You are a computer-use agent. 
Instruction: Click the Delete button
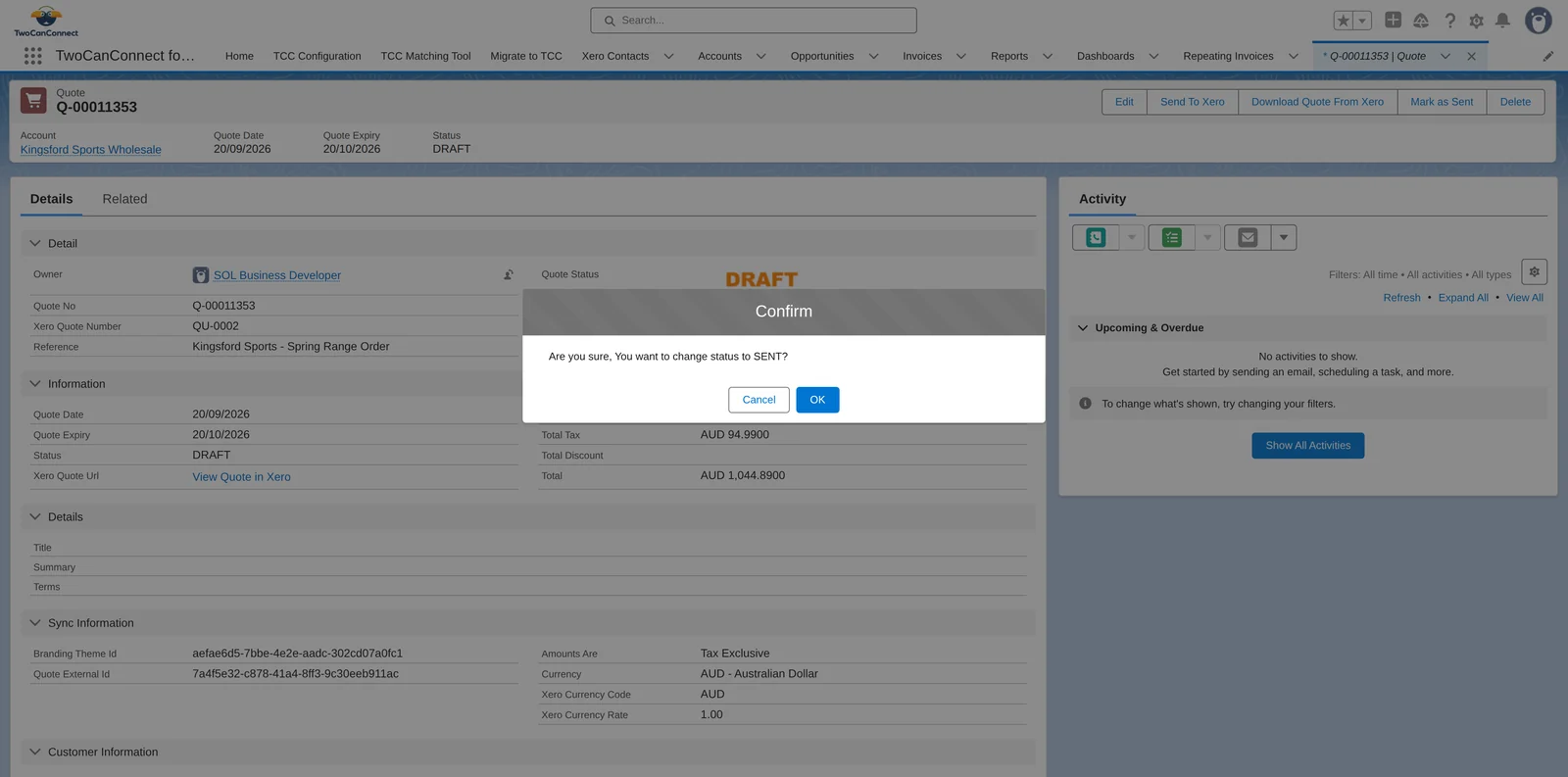tap(1515, 102)
